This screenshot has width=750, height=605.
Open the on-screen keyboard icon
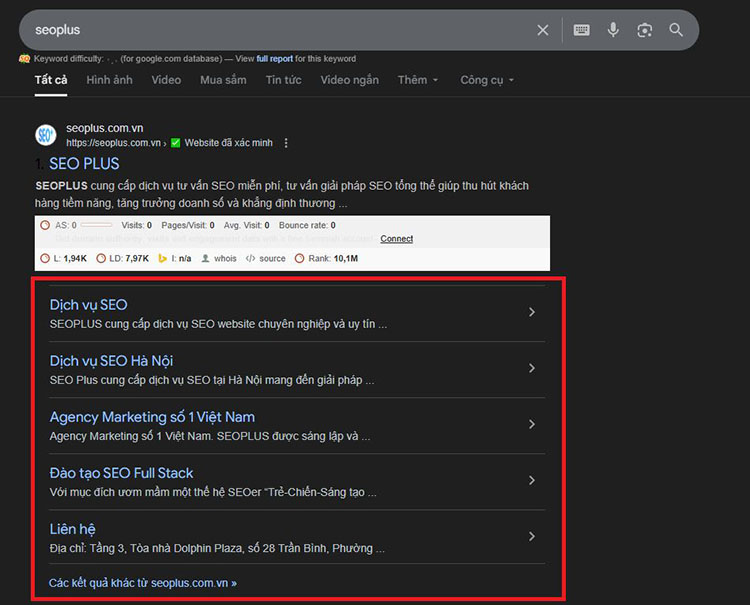pyautogui.click(x=581, y=30)
